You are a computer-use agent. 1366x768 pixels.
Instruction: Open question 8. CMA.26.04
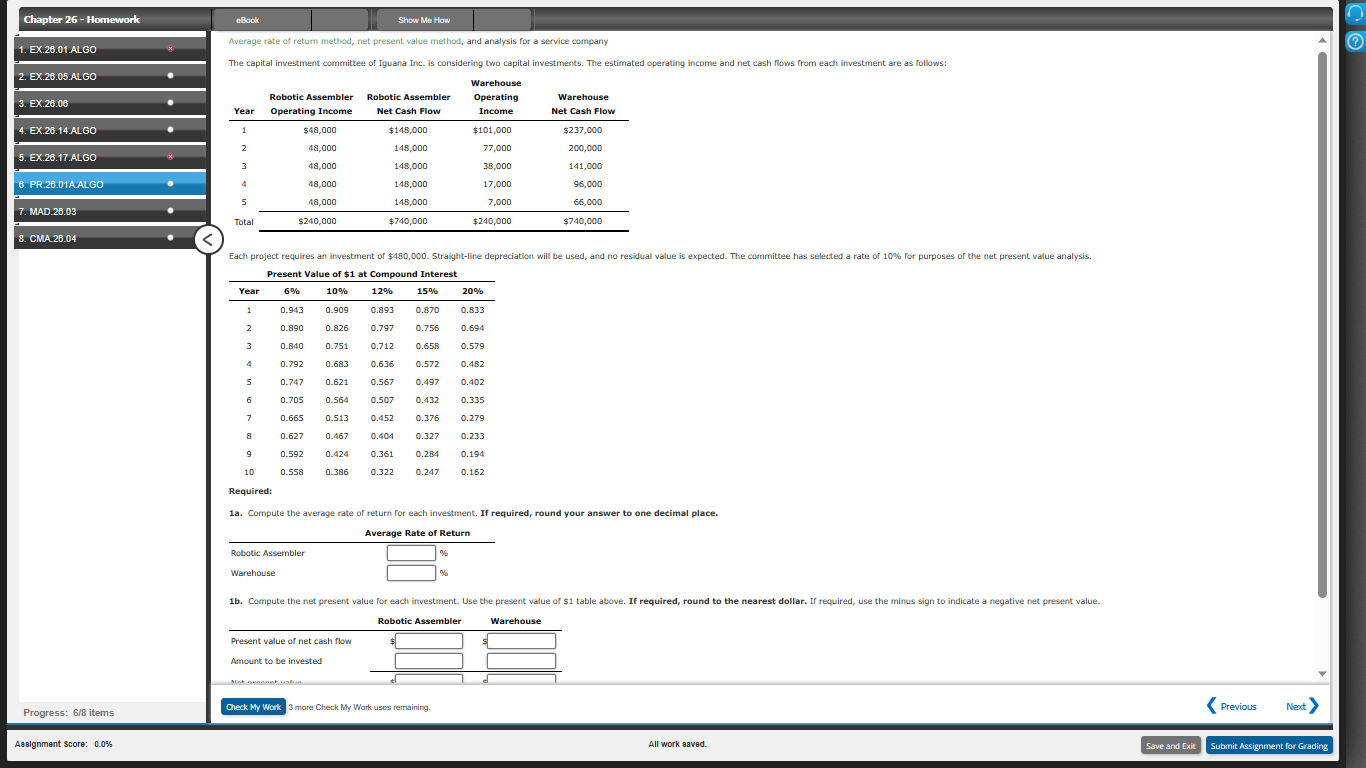[x=112, y=239]
